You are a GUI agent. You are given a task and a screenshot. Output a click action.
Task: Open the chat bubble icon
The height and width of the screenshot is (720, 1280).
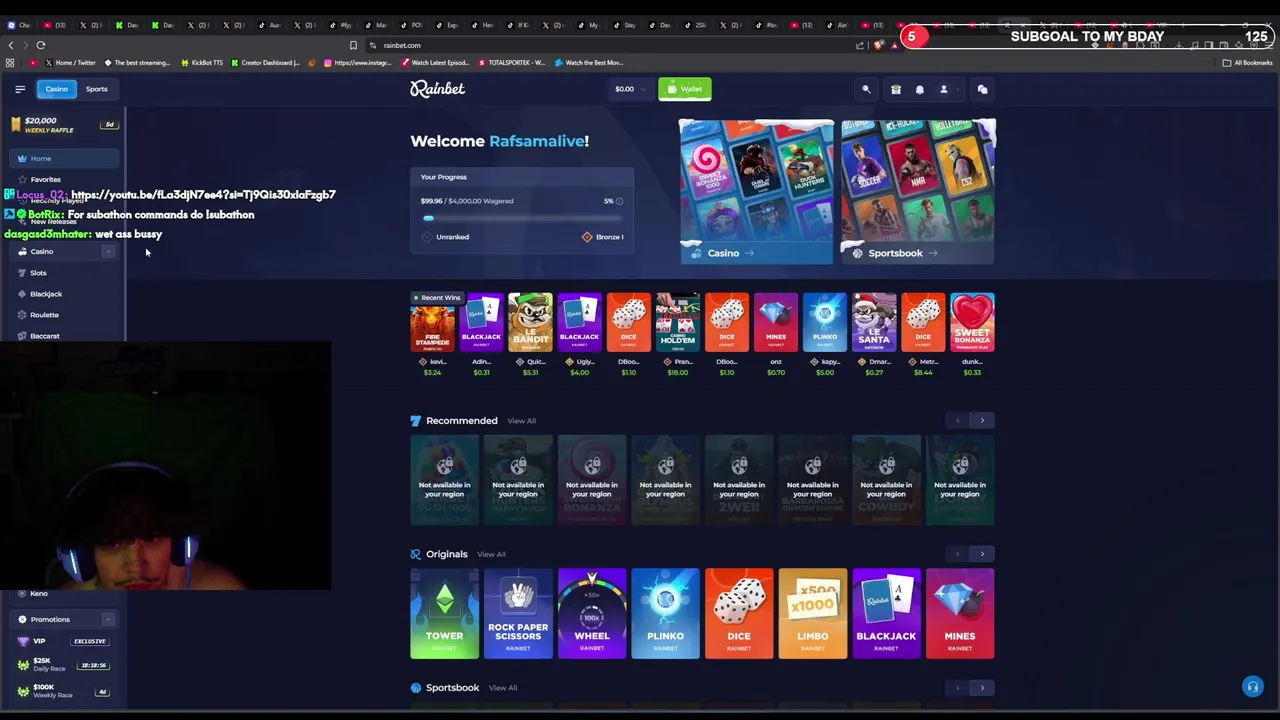pos(982,89)
